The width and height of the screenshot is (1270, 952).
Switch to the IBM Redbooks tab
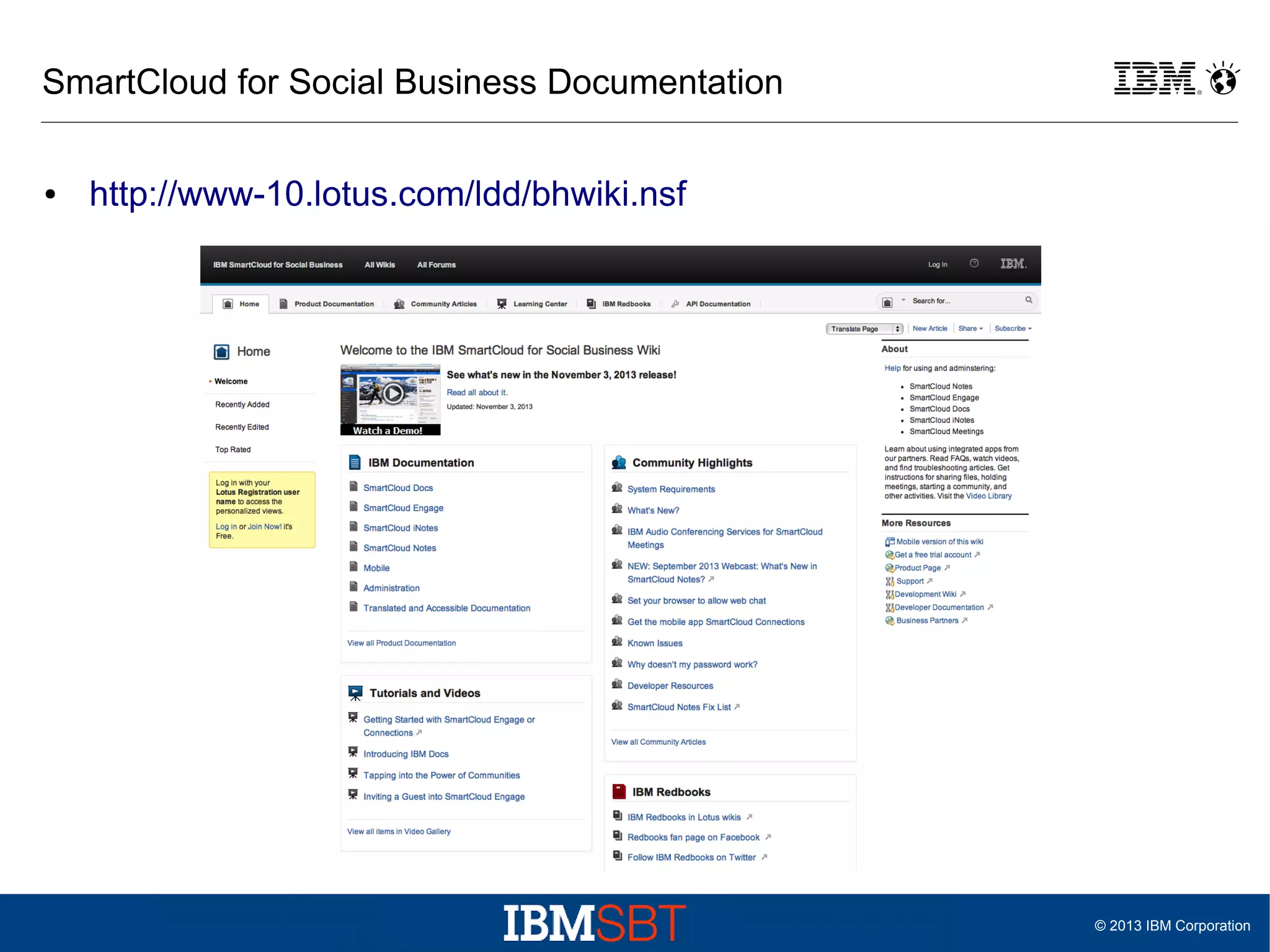click(619, 304)
